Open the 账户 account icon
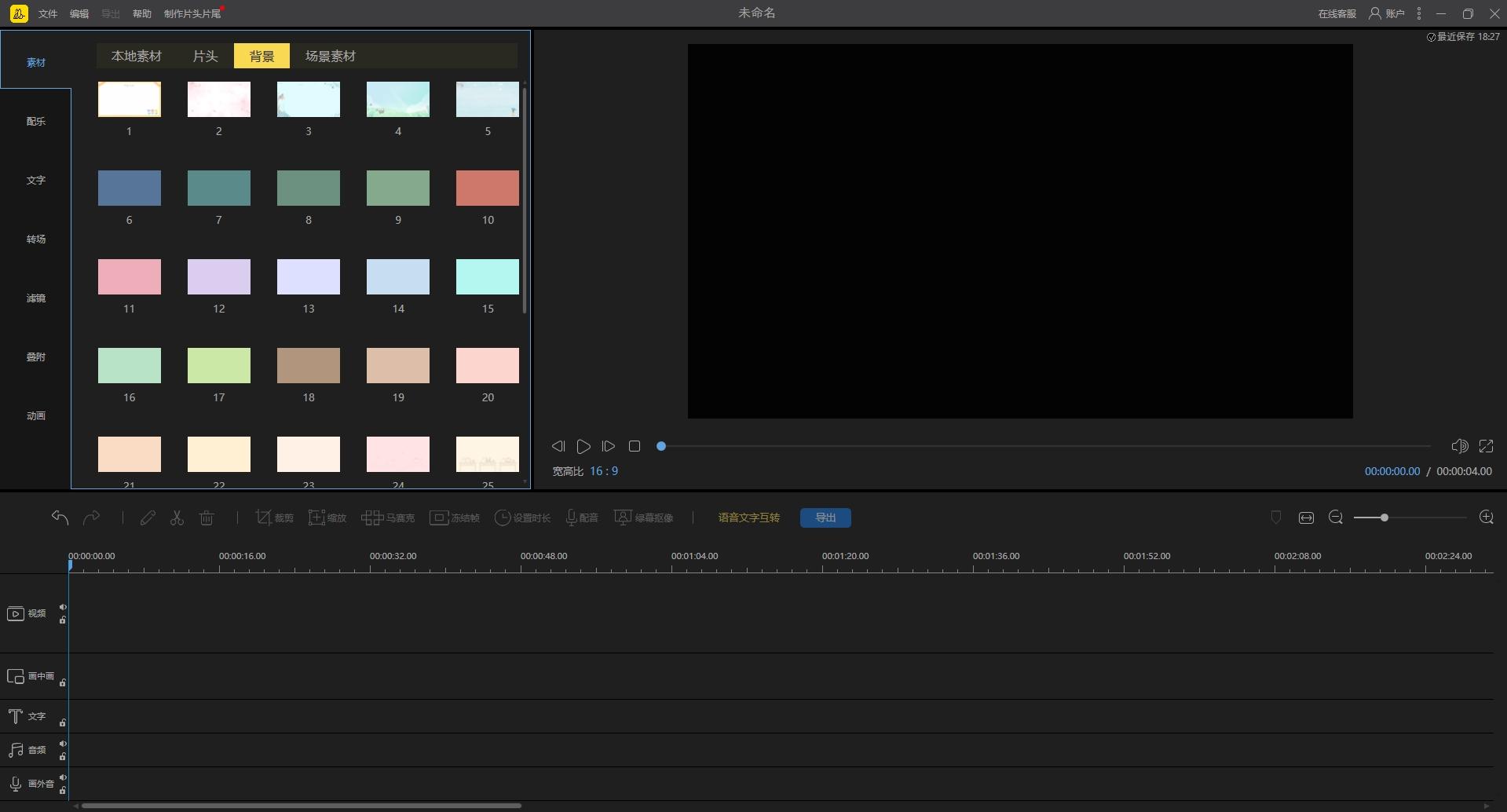Screen dimensions: 1507x812 [x=1386, y=13]
